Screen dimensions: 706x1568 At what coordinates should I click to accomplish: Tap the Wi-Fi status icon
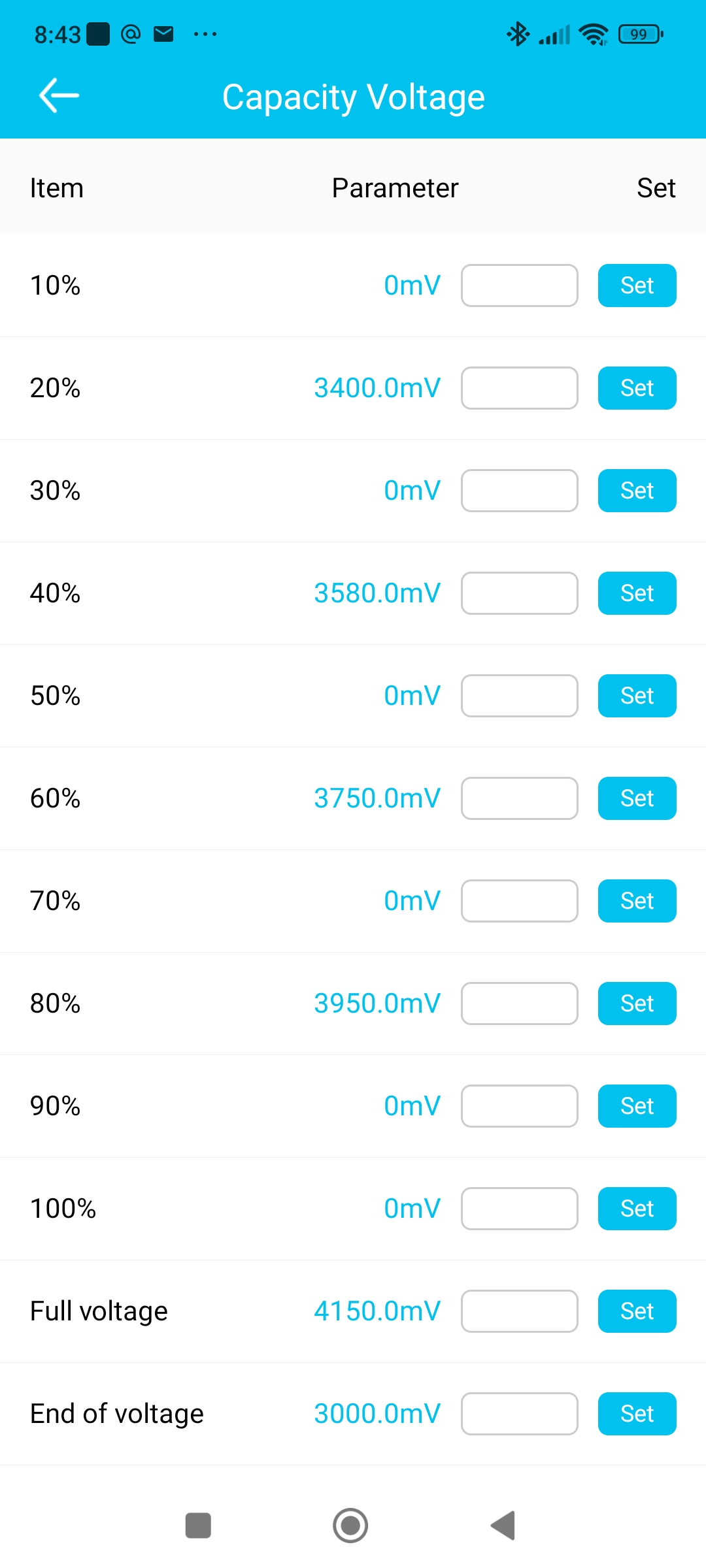pyautogui.click(x=594, y=34)
